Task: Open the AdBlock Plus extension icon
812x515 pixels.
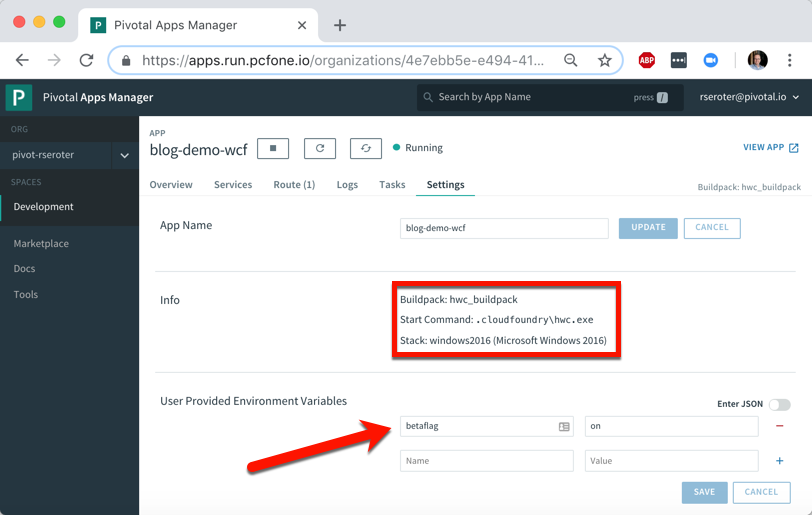Action: 647,60
